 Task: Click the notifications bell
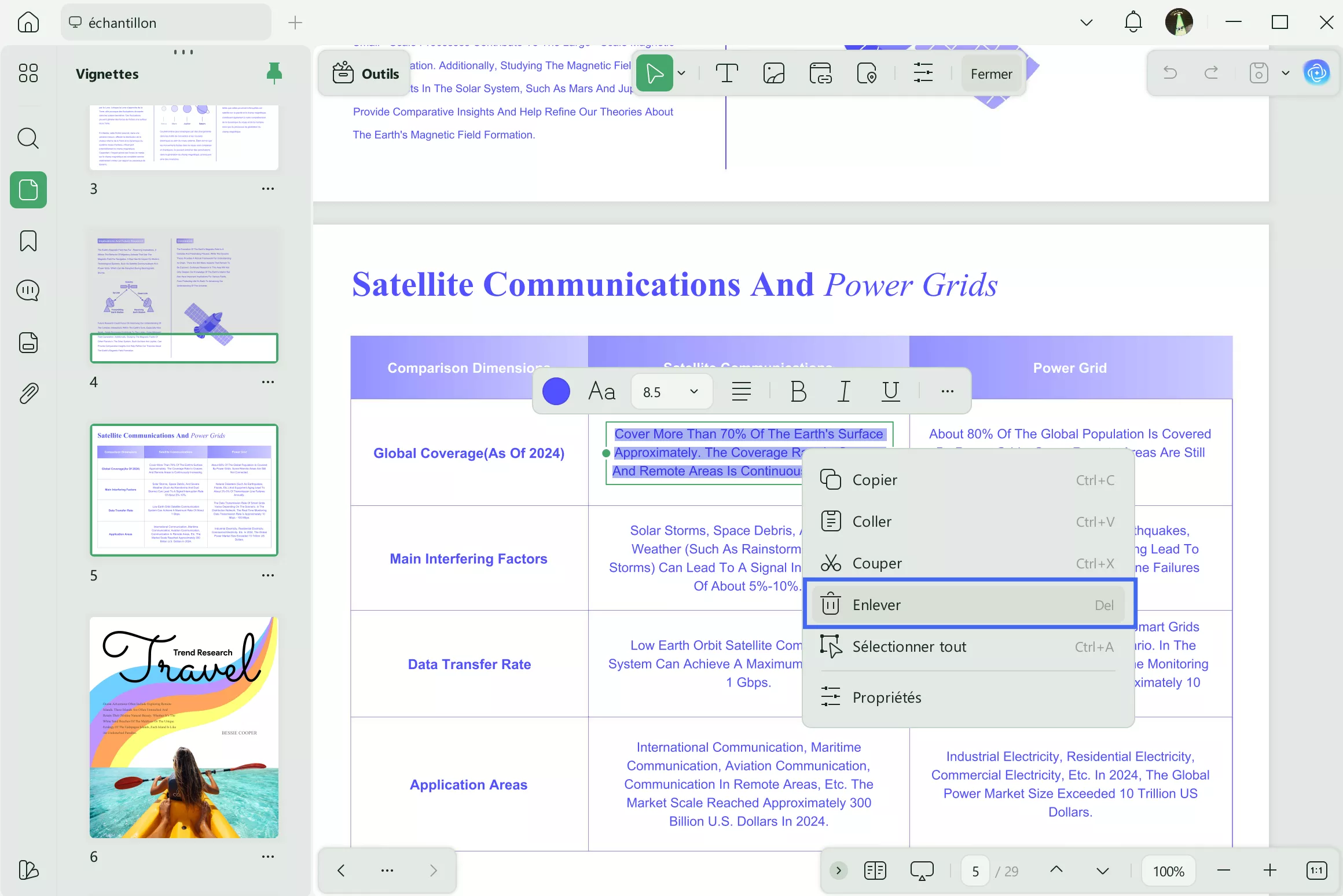click(x=1133, y=23)
